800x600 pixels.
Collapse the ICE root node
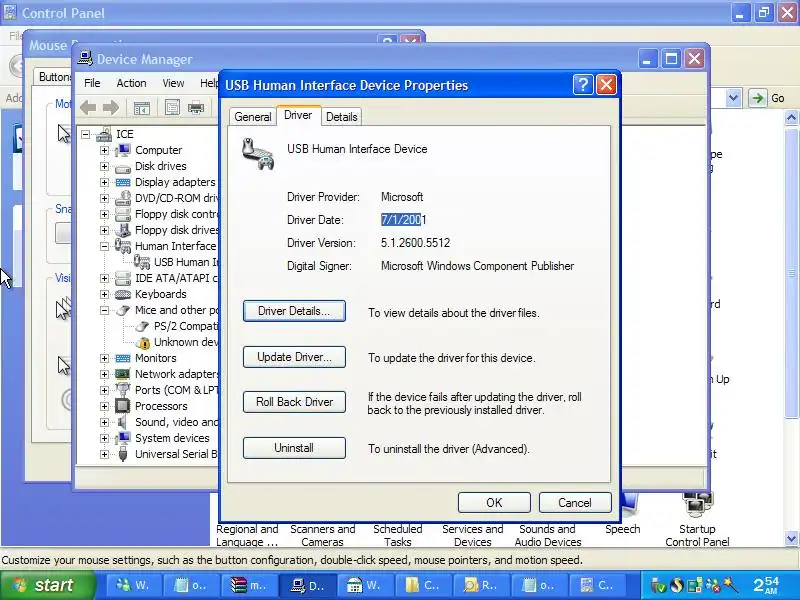point(86,134)
